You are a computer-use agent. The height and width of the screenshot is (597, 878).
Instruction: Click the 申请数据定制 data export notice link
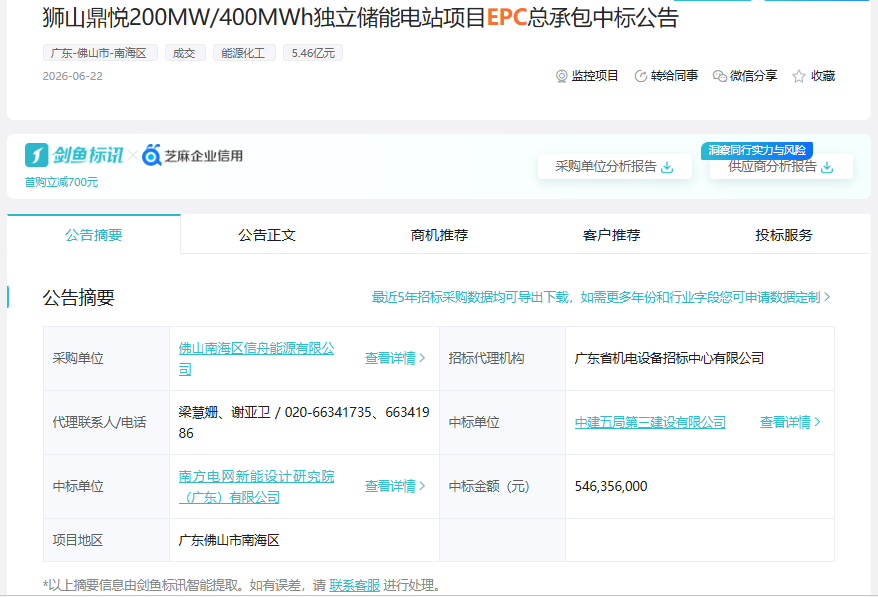pyautogui.click(x=601, y=297)
